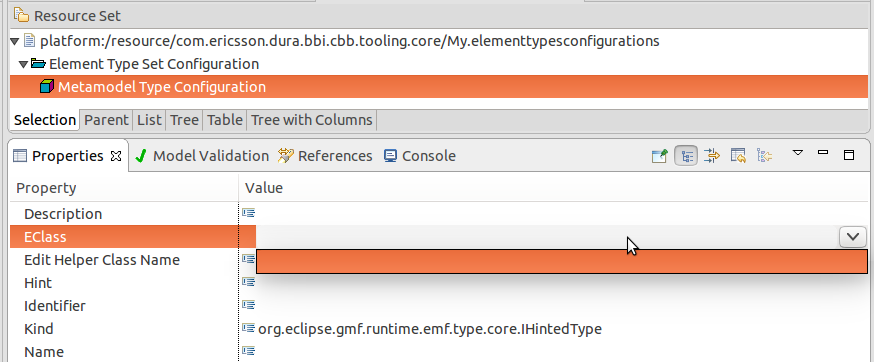Viewport: 874px width, 362px height.
Task: Collapse the platform resource tree node
Action: pyautogui.click(x=16, y=41)
